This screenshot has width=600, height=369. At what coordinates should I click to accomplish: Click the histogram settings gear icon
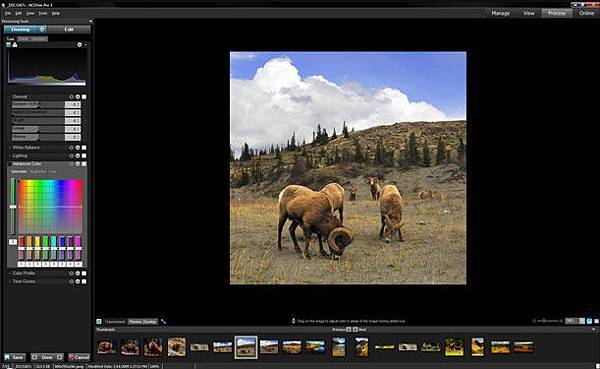coord(80,45)
